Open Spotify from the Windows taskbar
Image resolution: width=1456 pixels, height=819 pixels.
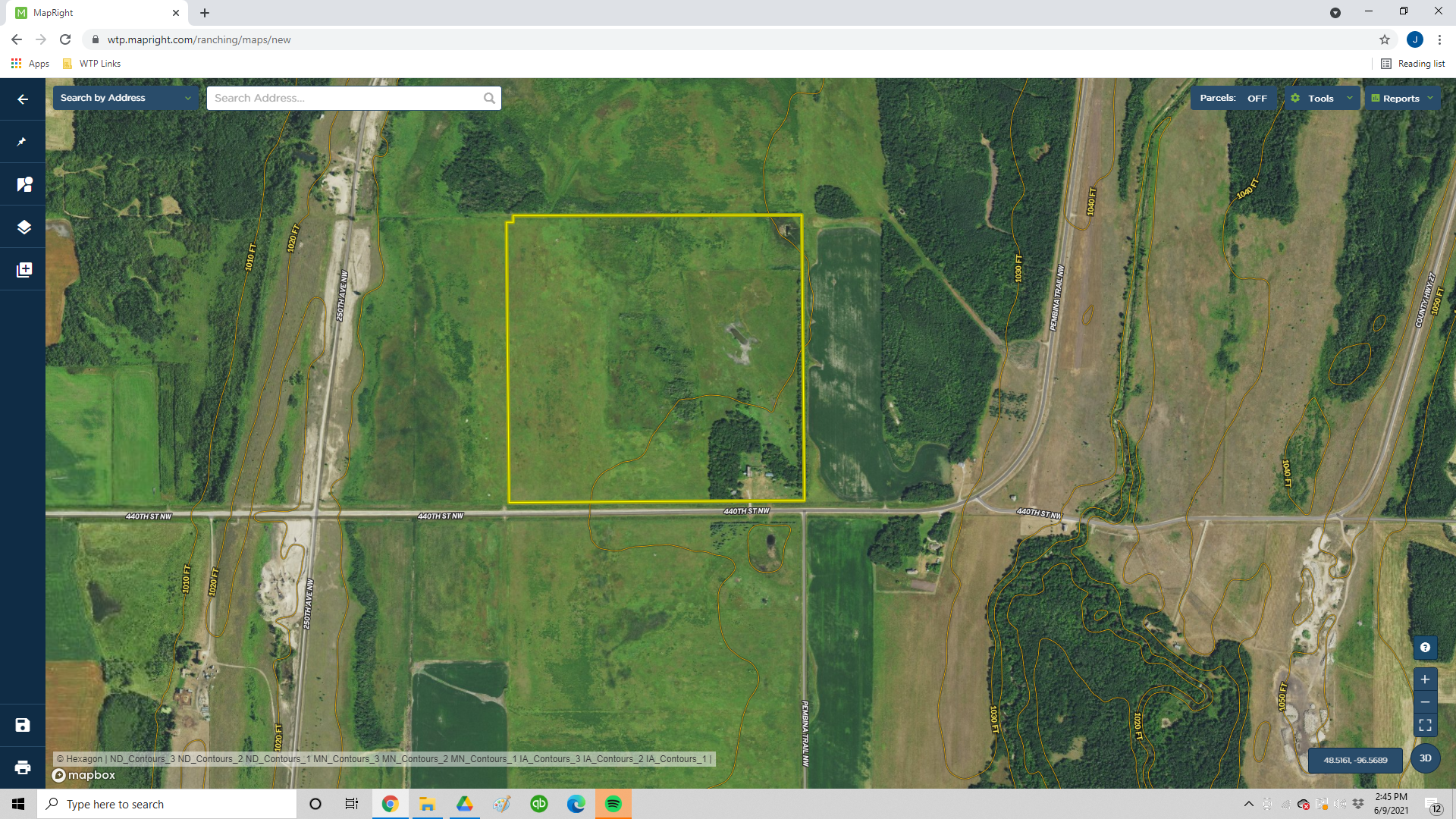click(x=613, y=804)
